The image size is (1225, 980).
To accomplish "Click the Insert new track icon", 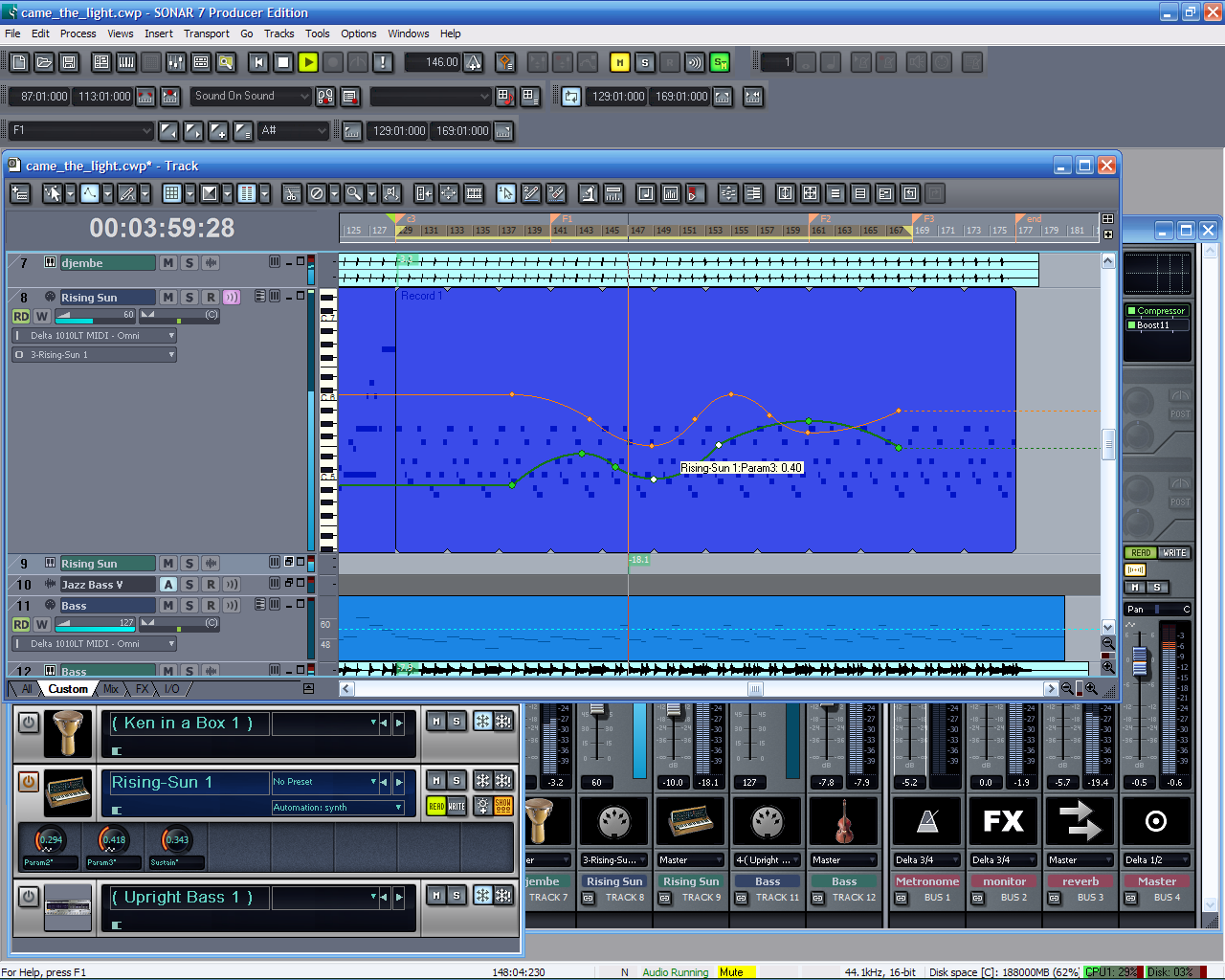I will 19,193.
